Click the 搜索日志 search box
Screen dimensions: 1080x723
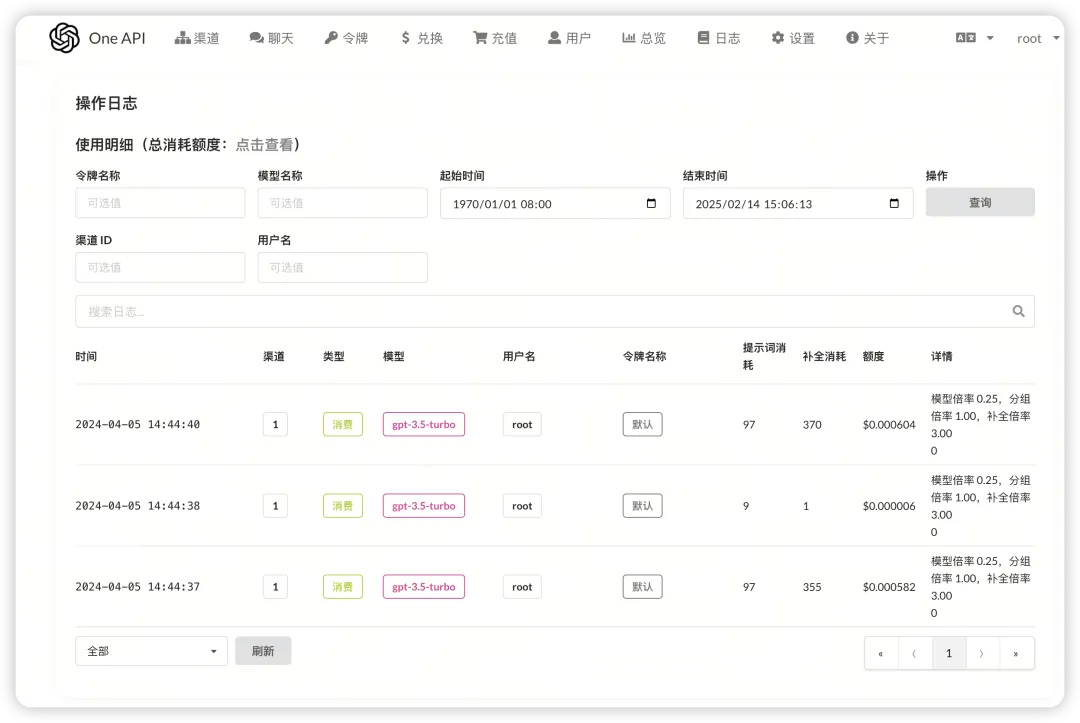click(x=540, y=311)
